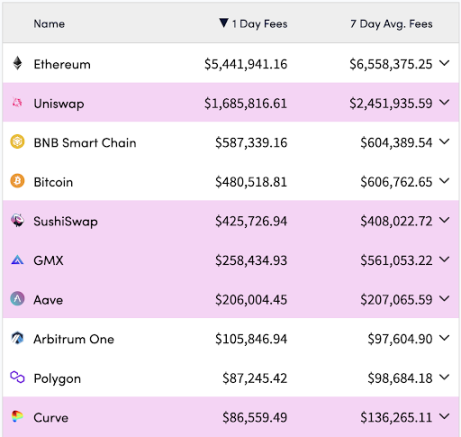Click the BNB Smart Chain yellow icon
This screenshot has width=461, height=437.
(x=17, y=142)
